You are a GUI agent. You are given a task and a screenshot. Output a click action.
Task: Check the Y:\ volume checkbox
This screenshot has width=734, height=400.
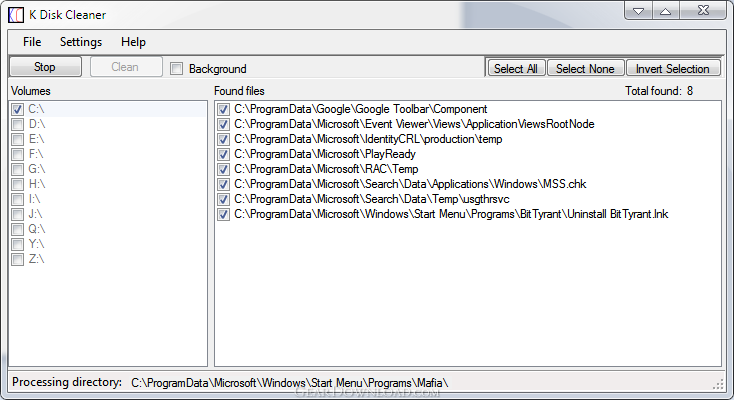pyautogui.click(x=18, y=244)
